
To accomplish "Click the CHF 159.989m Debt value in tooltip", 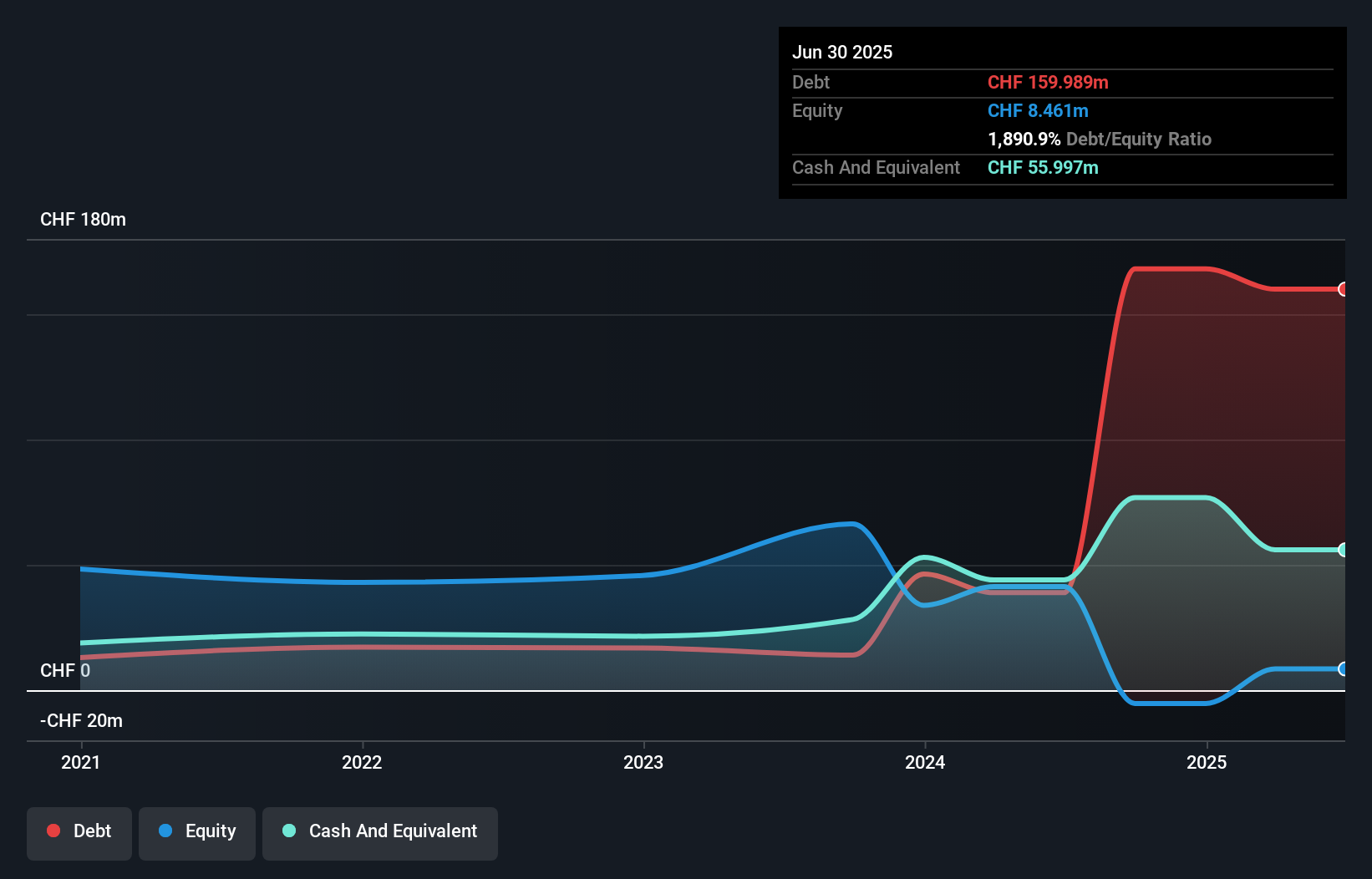I will pos(1048,82).
